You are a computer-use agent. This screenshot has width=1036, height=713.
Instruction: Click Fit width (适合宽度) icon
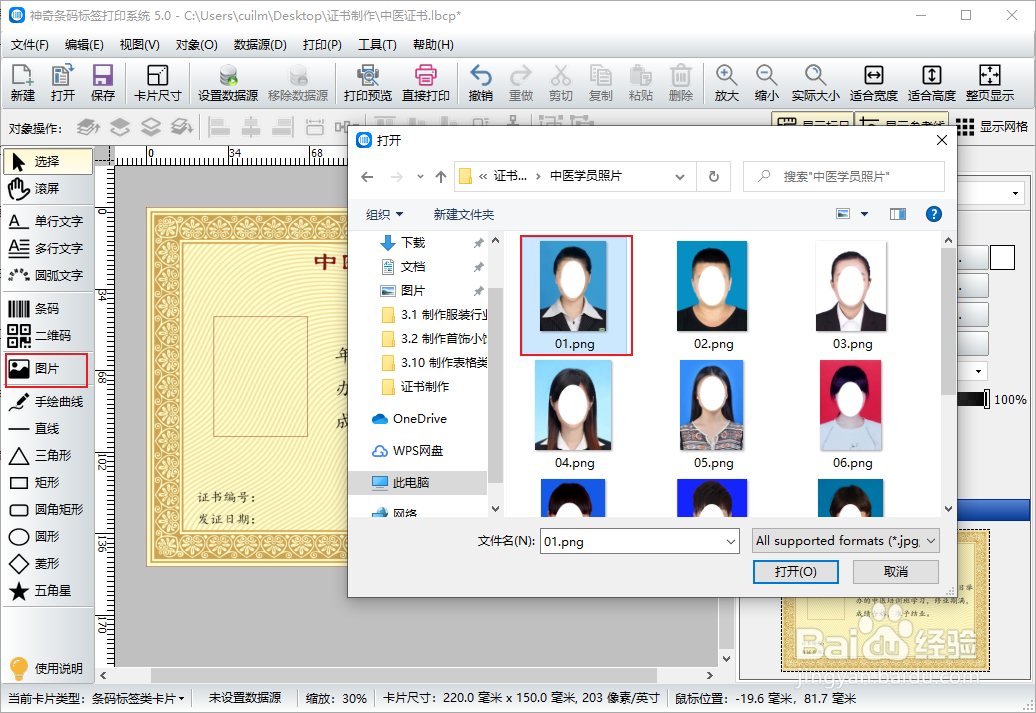click(x=873, y=83)
